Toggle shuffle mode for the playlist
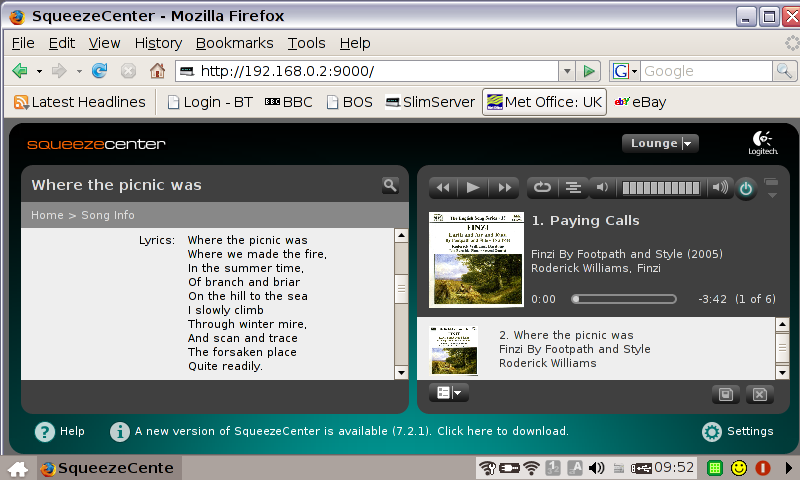 tap(572, 187)
